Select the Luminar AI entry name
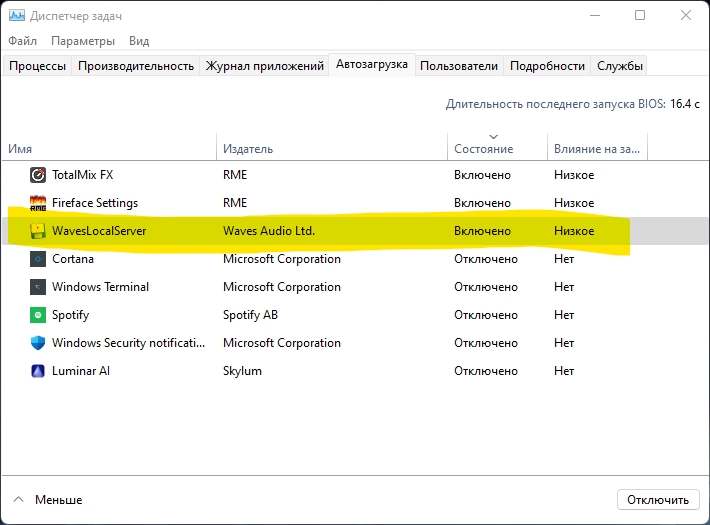 (x=81, y=371)
